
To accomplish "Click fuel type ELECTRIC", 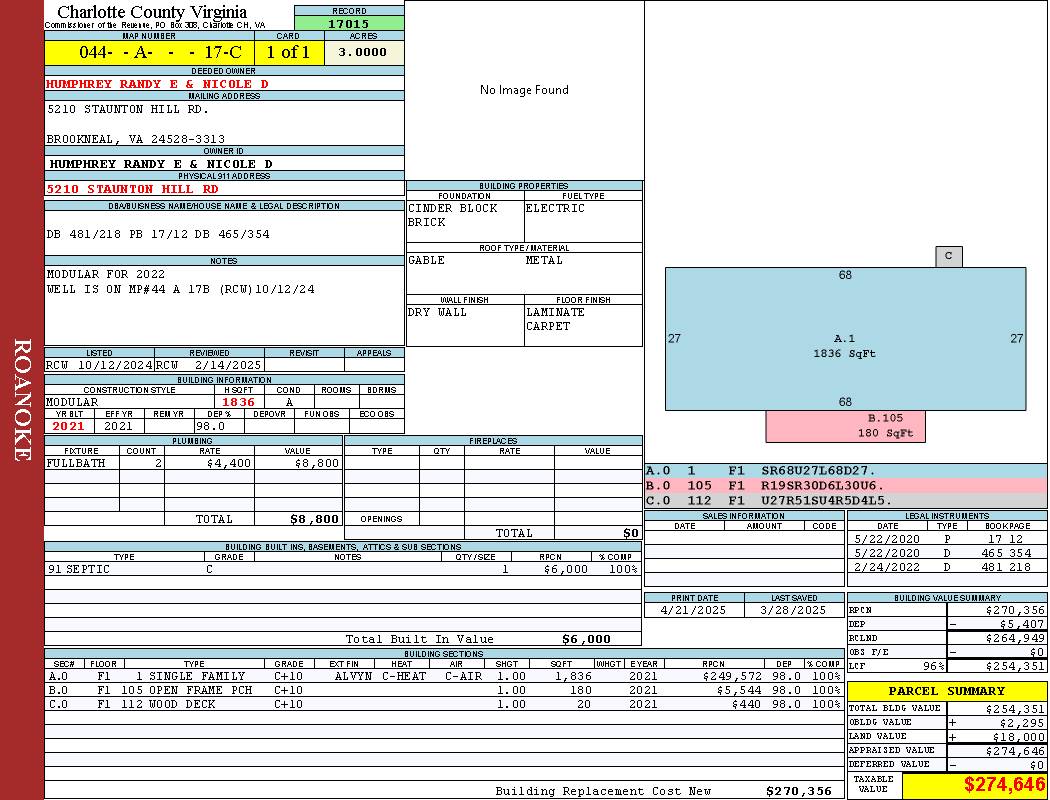I will coord(555,208).
